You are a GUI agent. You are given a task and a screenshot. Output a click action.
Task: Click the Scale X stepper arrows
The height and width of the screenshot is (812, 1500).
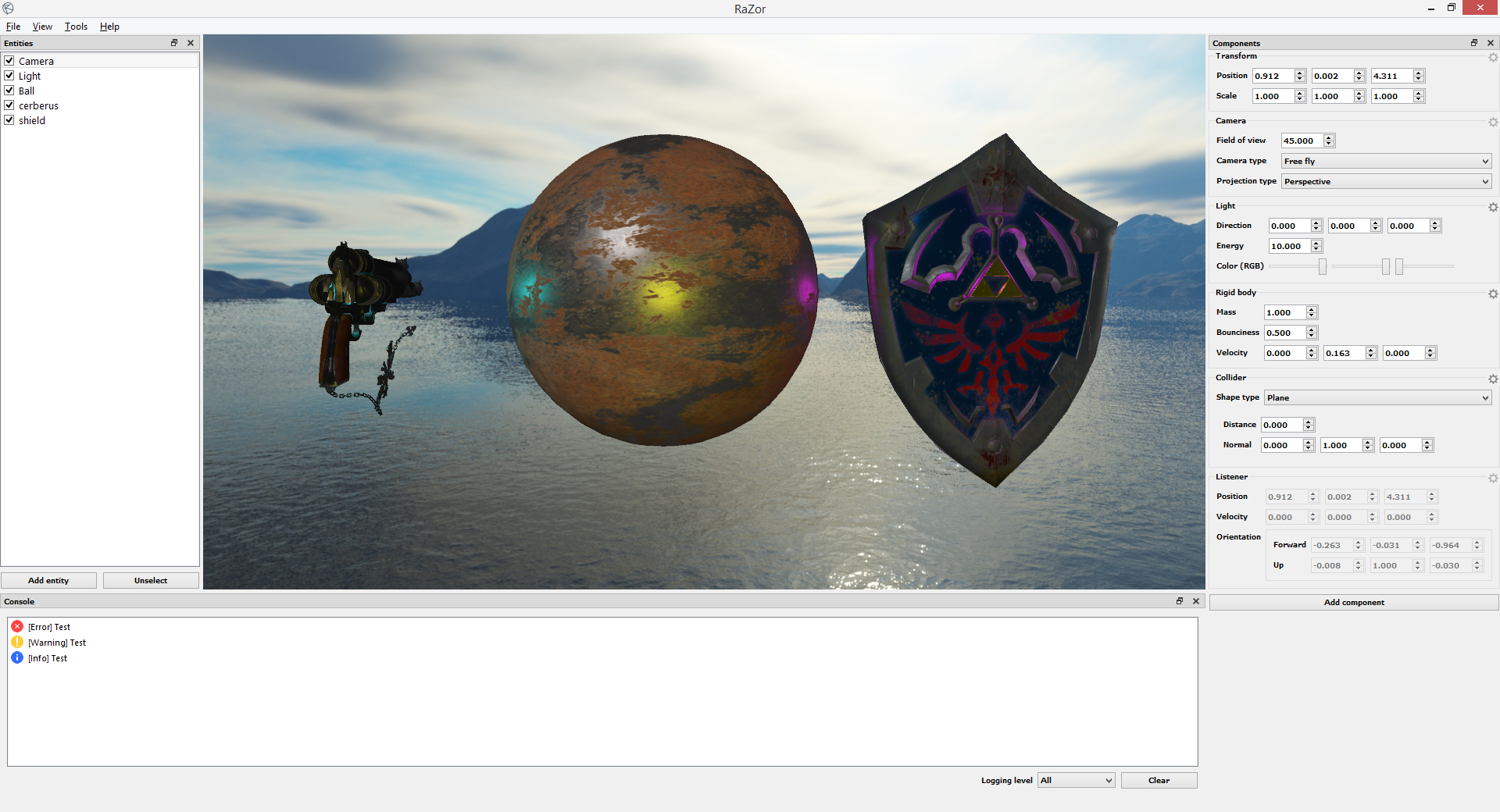(x=1300, y=96)
